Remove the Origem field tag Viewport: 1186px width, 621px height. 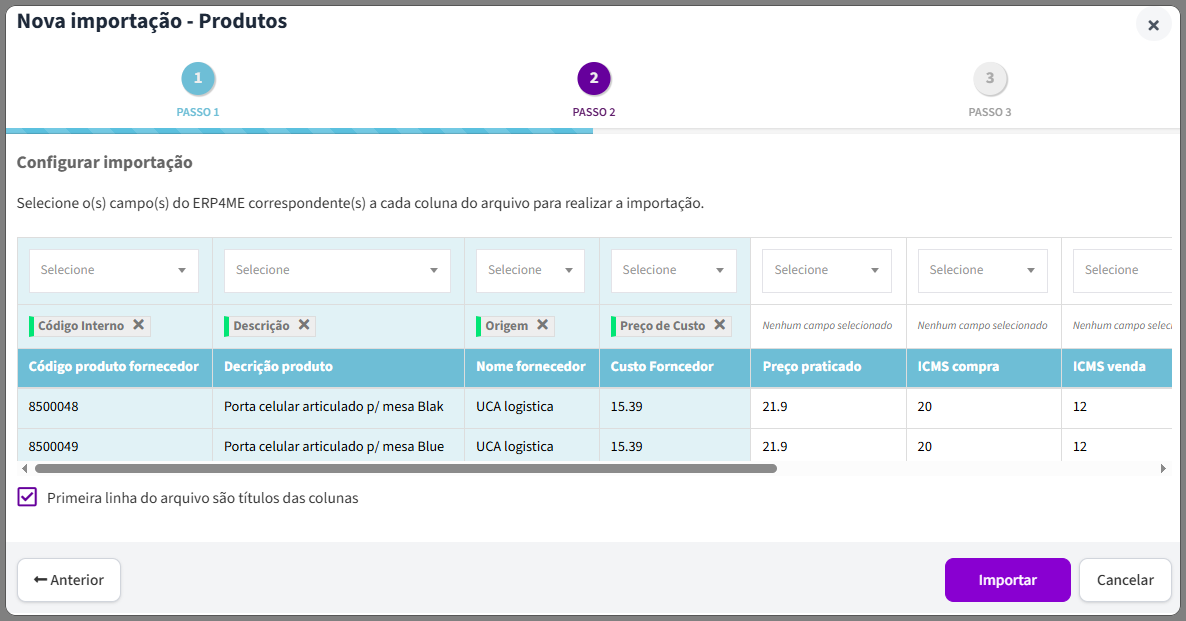click(x=542, y=324)
